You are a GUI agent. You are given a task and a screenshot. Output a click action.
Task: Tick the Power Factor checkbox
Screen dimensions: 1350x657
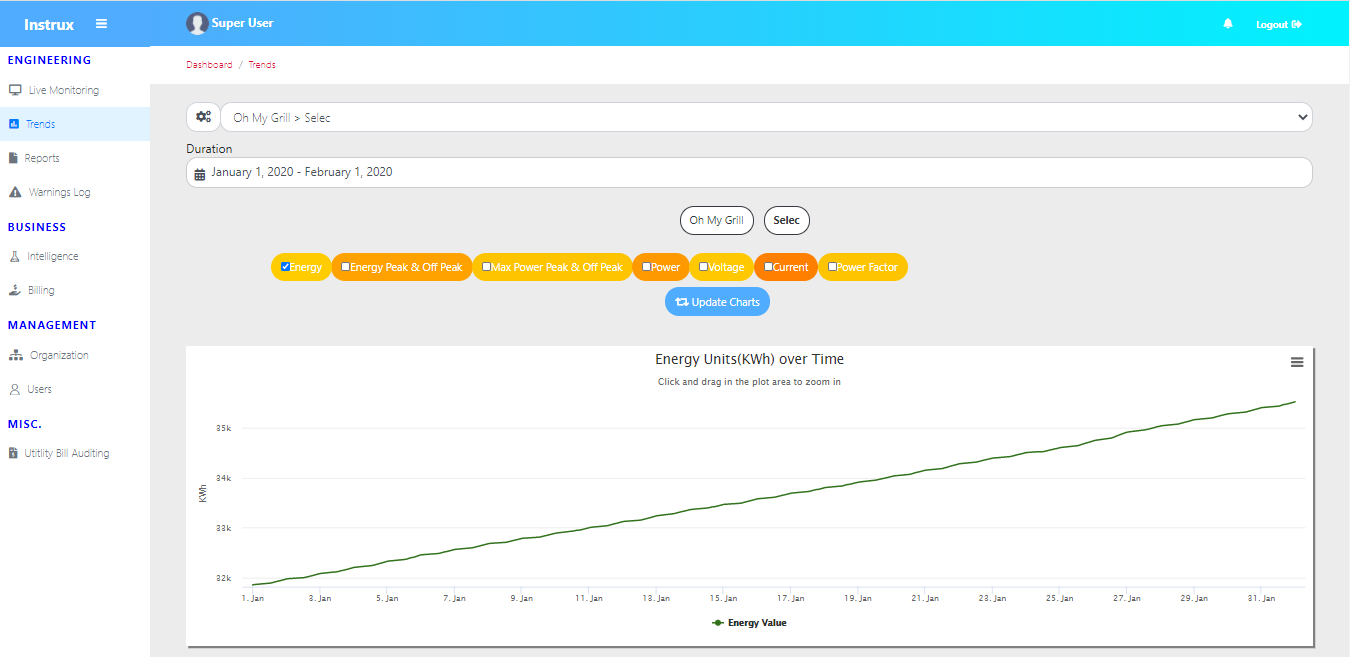click(x=832, y=267)
